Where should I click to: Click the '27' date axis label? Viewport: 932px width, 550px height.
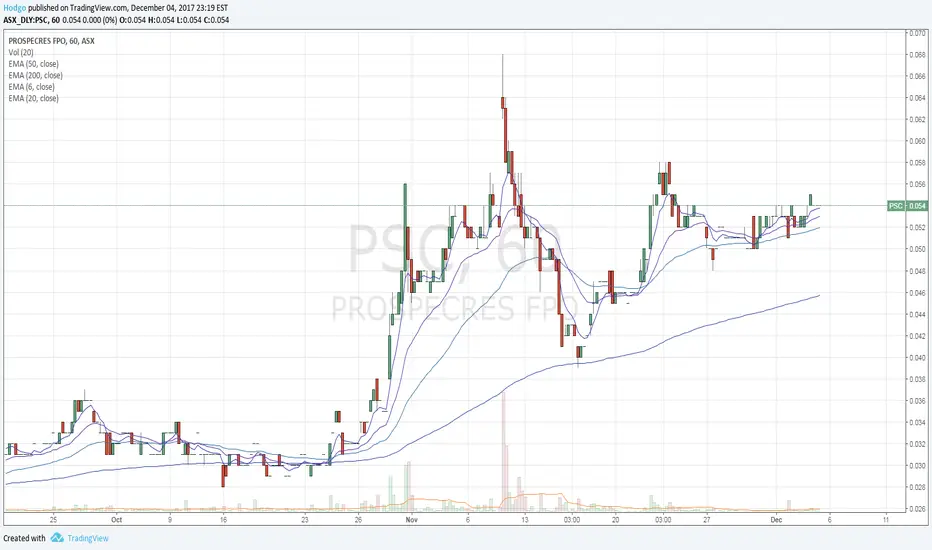[x=707, y=520]
